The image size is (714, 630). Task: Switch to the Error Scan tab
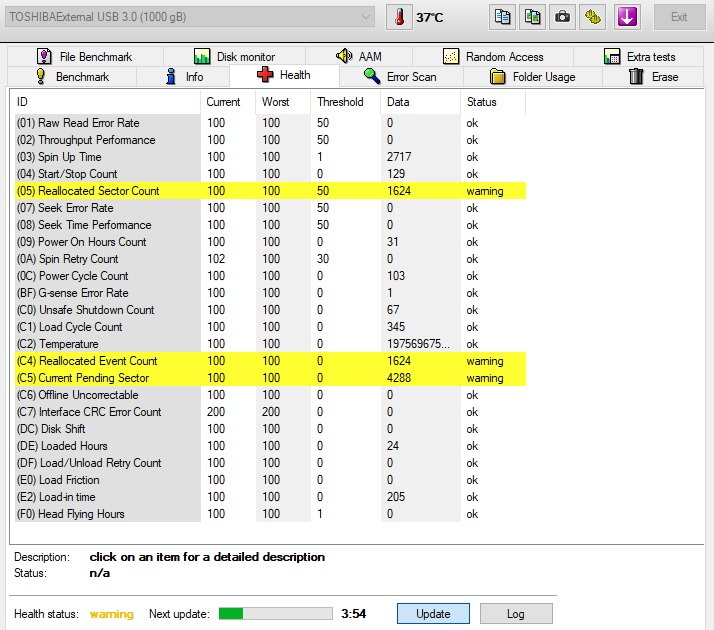pyautogui.click(x=401, y=76)
